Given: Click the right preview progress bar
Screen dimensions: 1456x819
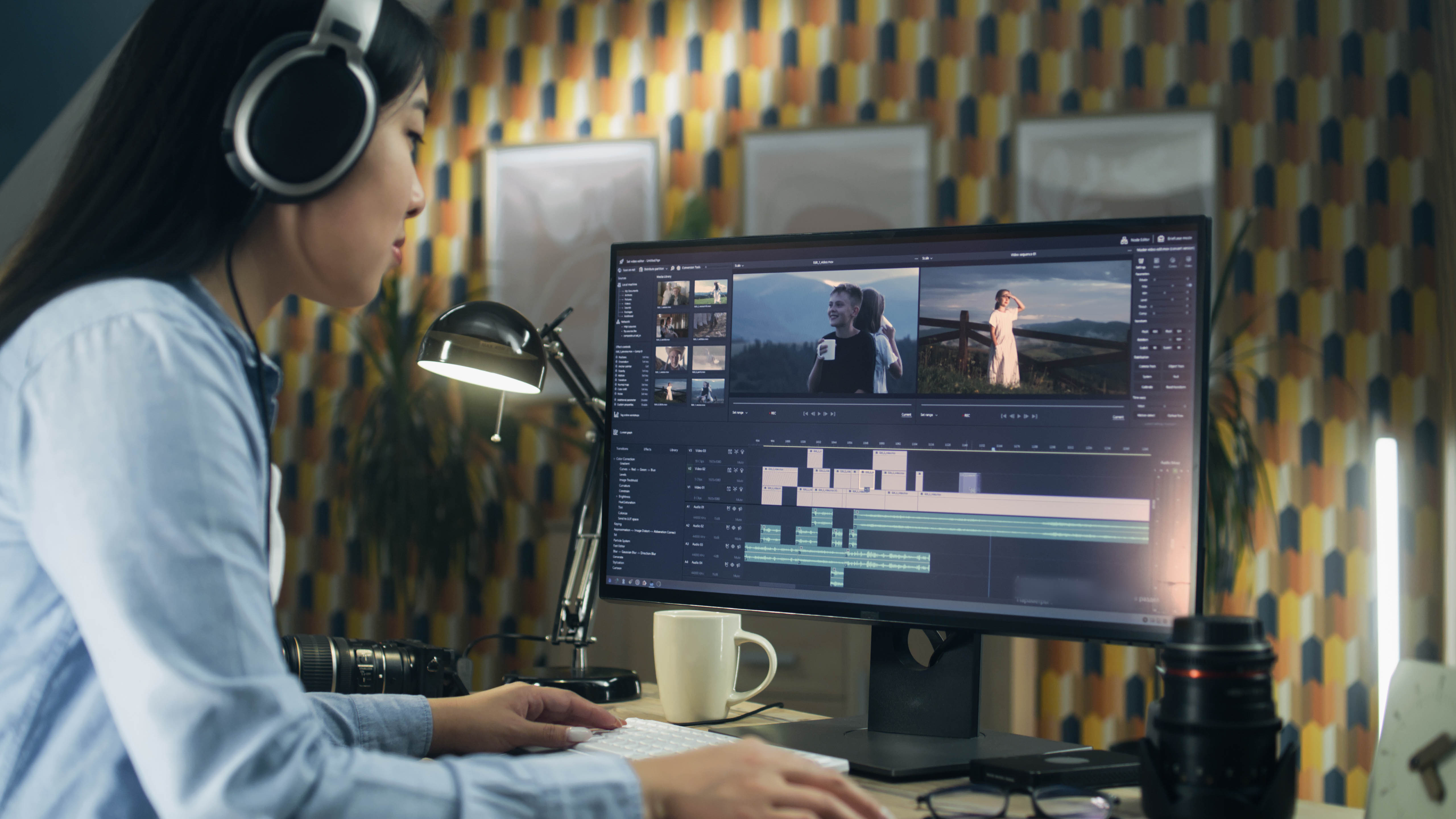Looking at the screenshot, I should [x=1023, y=406].
